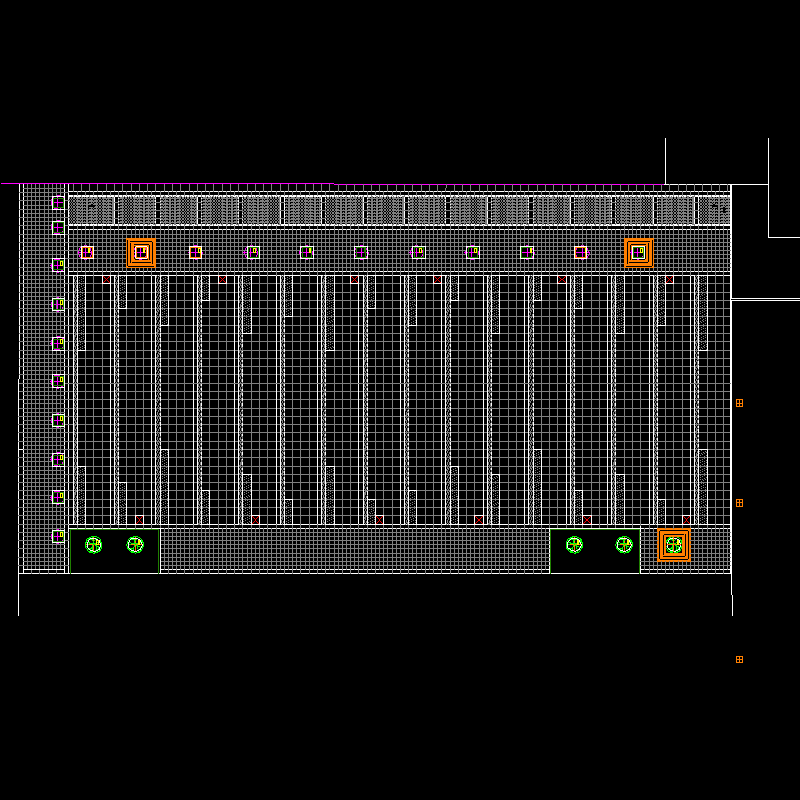The width and height of the screenshot is (800, 800).
Task: Select leftmost green circle in bottom-left black box
Action: [93, 545]
